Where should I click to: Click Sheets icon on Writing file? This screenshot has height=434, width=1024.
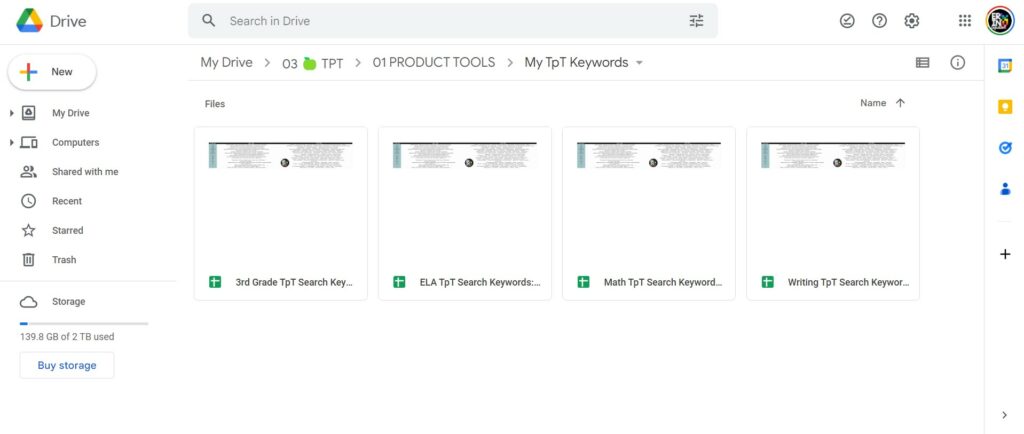click(767, 282)
